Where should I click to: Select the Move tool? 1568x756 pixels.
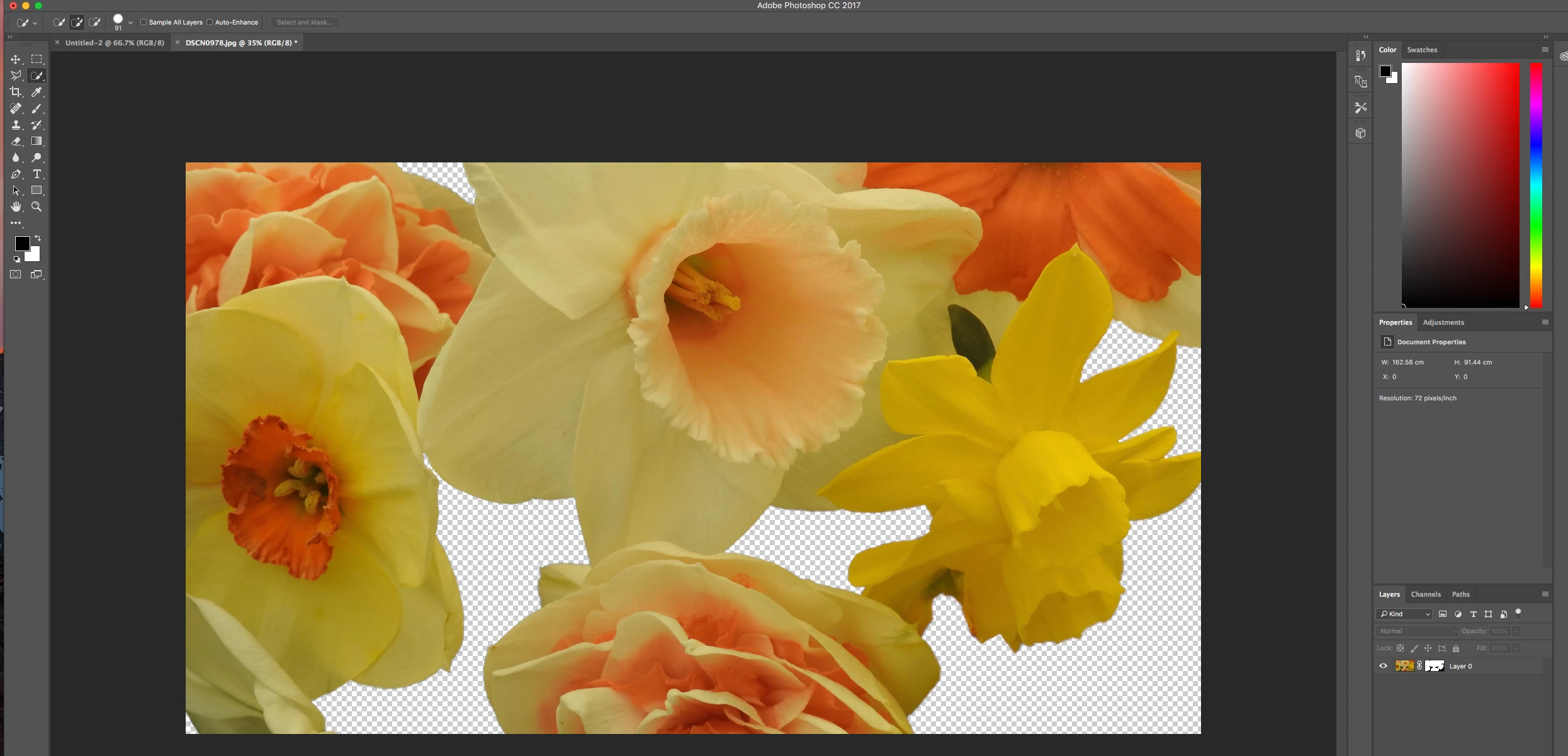(16, 59)
